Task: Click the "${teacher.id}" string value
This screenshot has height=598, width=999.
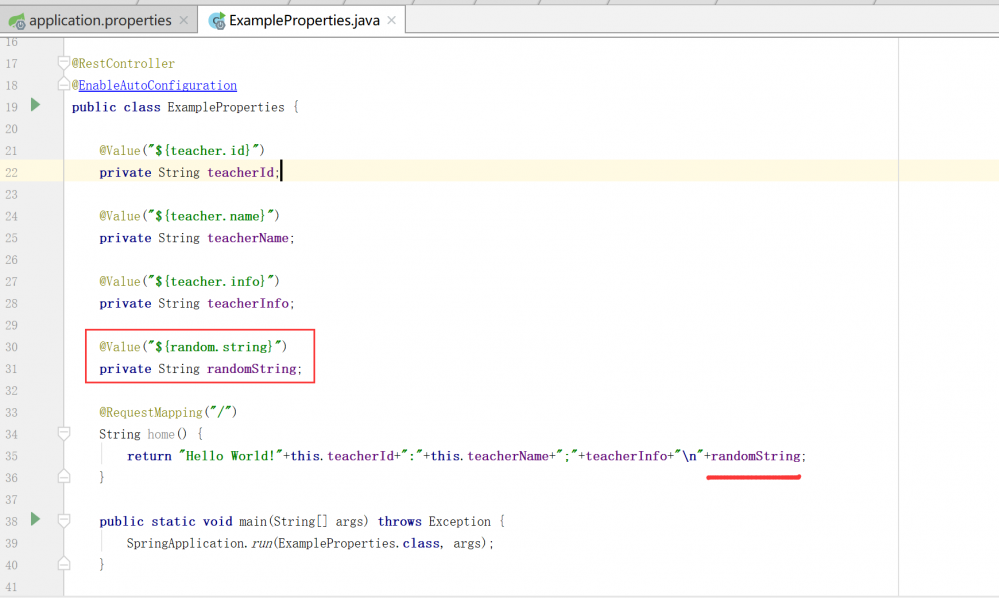Action: click(x=203, y=150)
